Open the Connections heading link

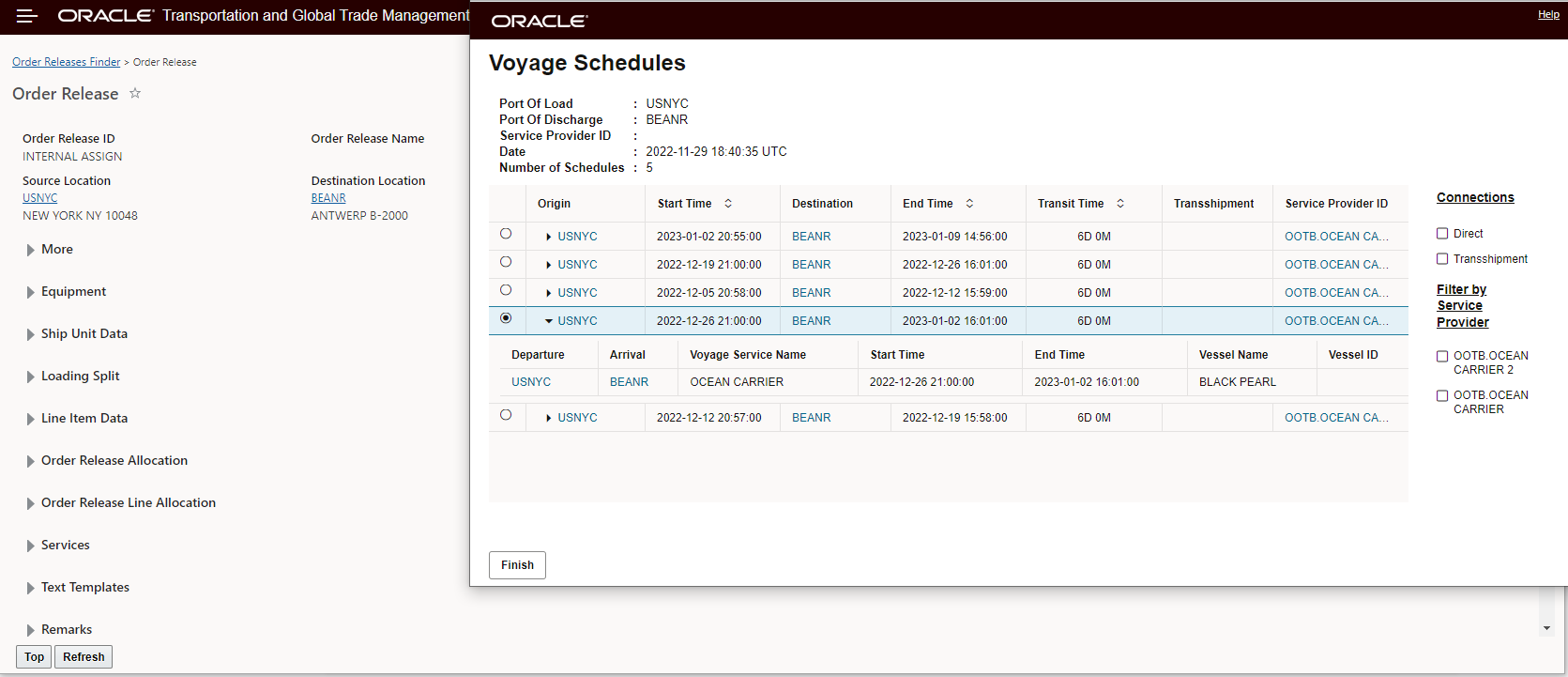(x=1475, y=197)
